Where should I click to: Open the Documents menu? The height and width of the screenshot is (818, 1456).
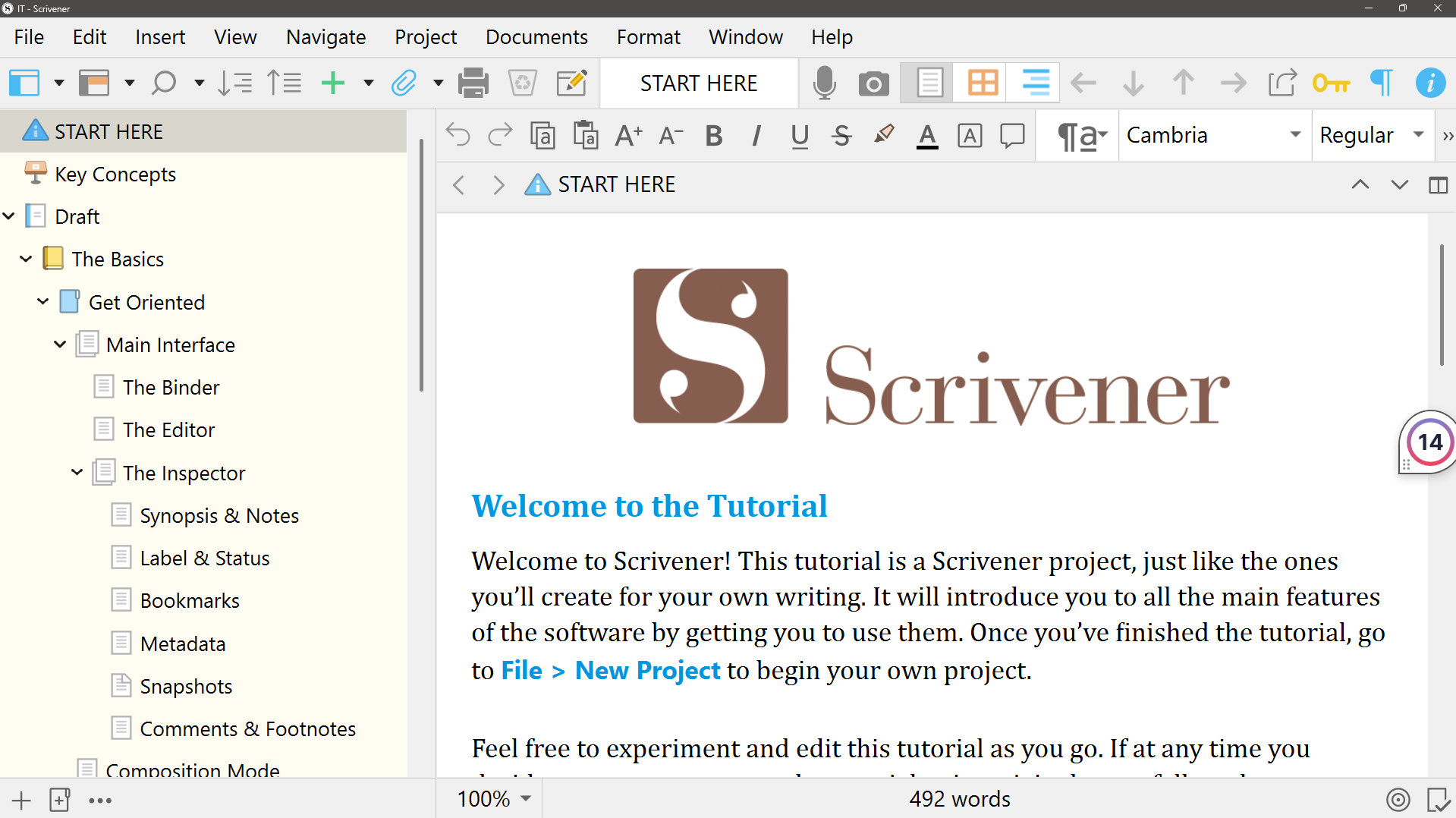point(536,37)
